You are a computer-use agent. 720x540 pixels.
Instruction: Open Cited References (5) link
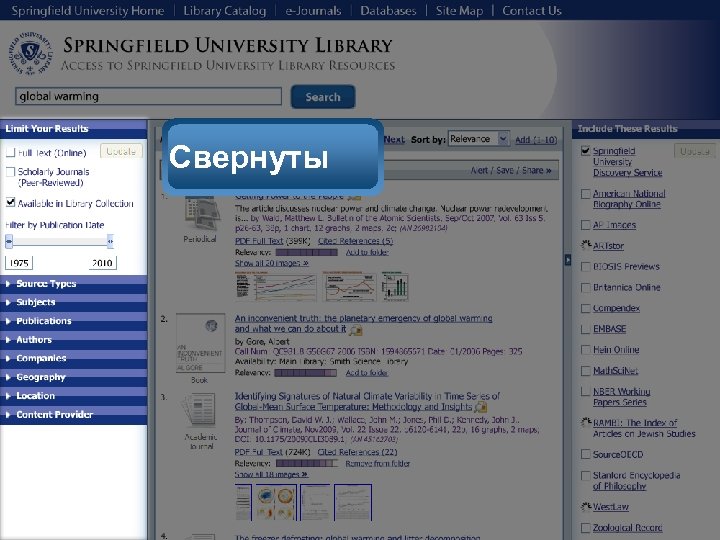pyautogui.click(x=355, y=241)
